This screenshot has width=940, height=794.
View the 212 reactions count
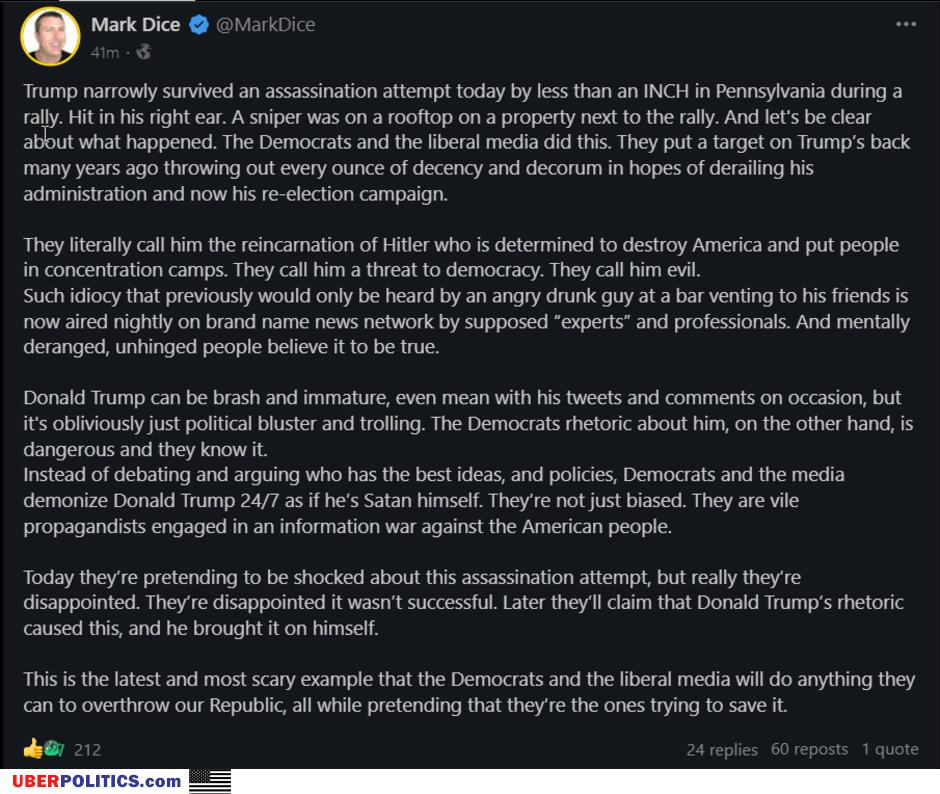(87, 750)
